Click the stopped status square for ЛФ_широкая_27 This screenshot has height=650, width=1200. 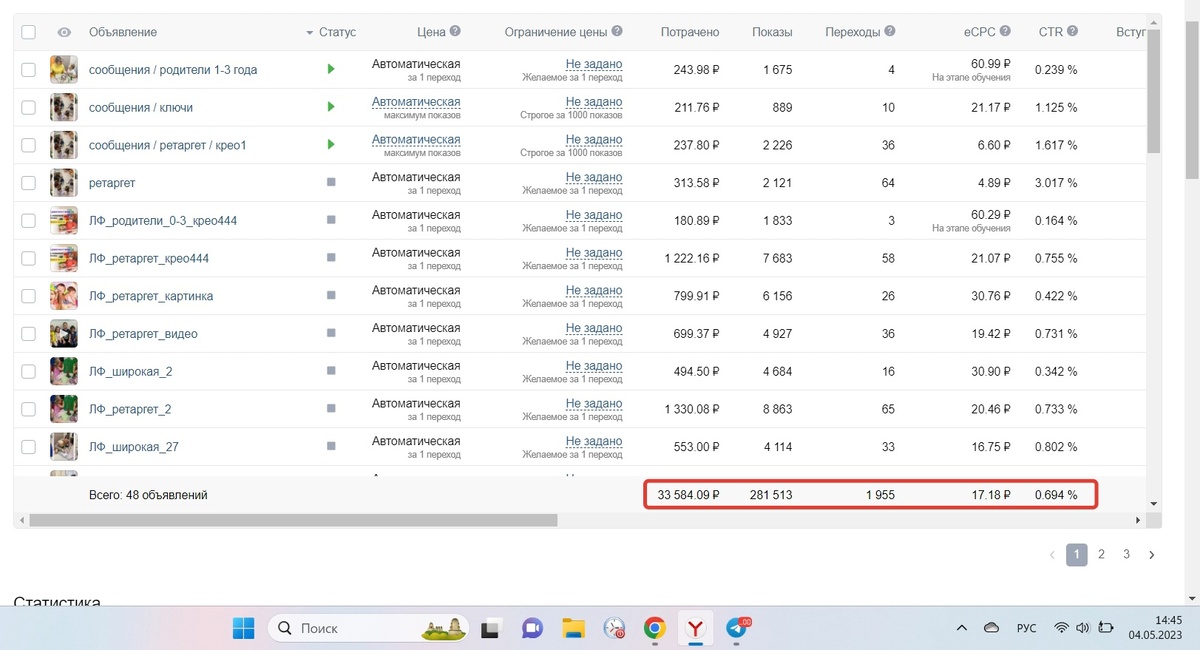click(331, 447)
